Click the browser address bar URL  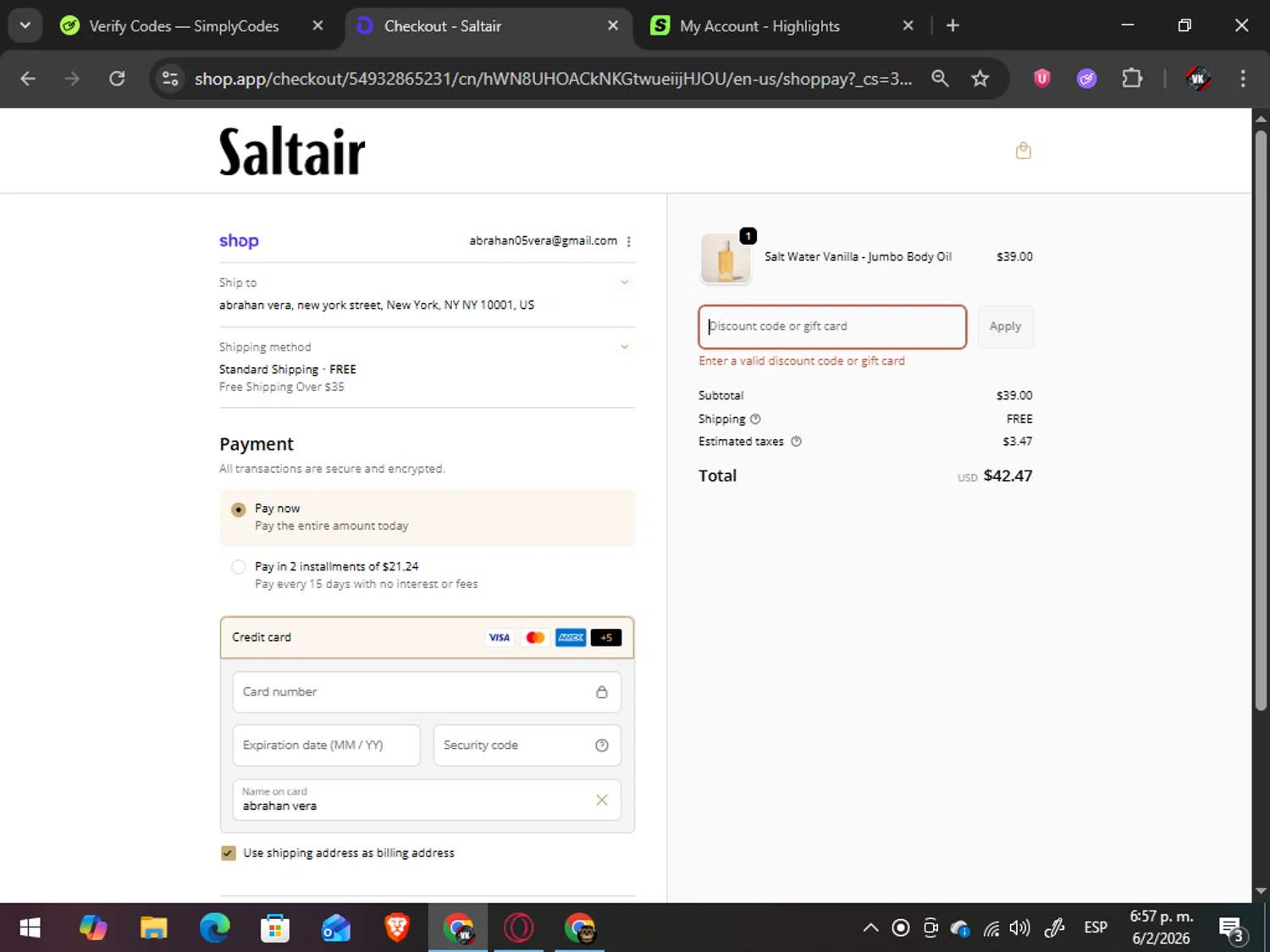[553, 79]
